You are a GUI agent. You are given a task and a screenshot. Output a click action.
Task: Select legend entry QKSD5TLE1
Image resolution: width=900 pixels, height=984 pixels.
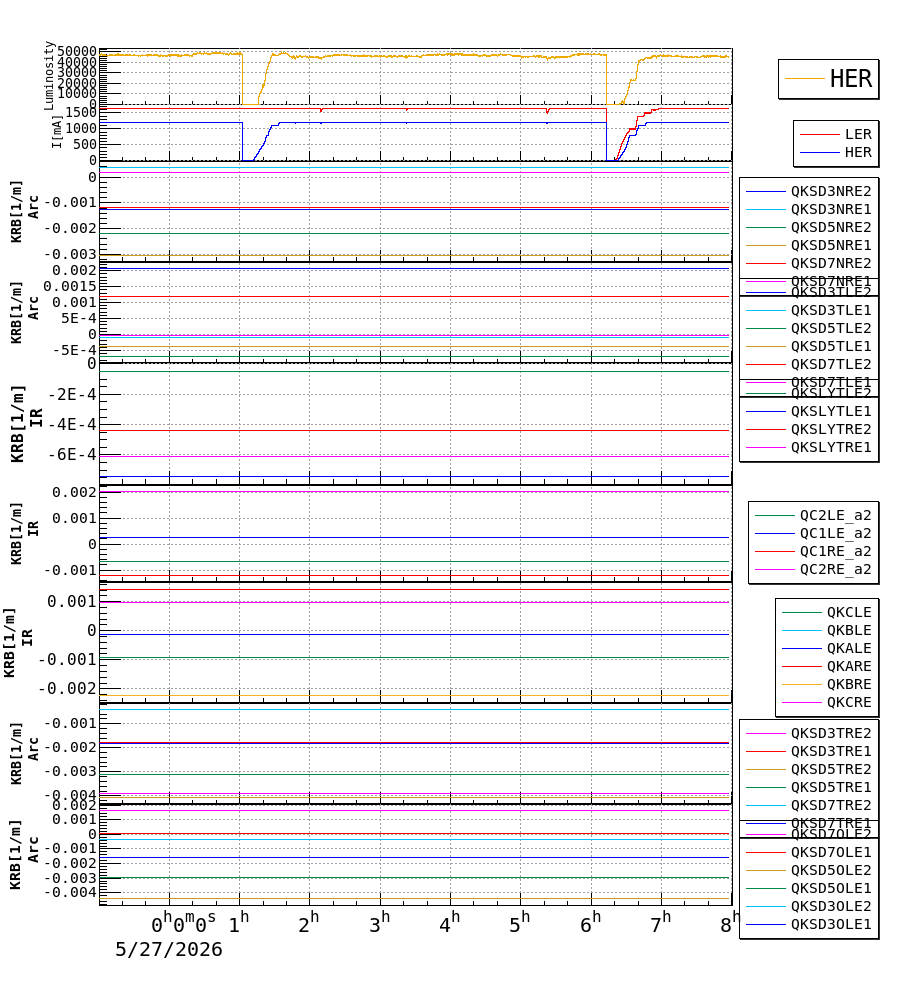[x=830, y=346]
